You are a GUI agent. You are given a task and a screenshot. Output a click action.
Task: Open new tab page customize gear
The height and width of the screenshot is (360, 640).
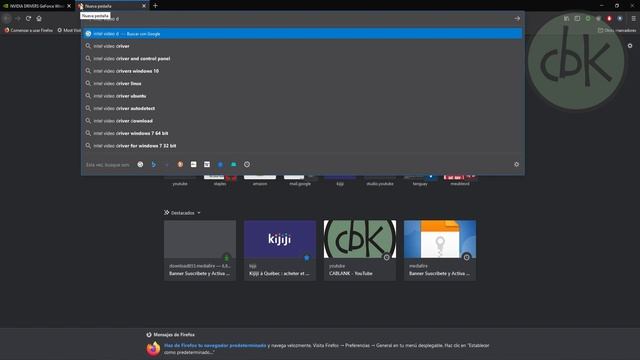(630, 46)
